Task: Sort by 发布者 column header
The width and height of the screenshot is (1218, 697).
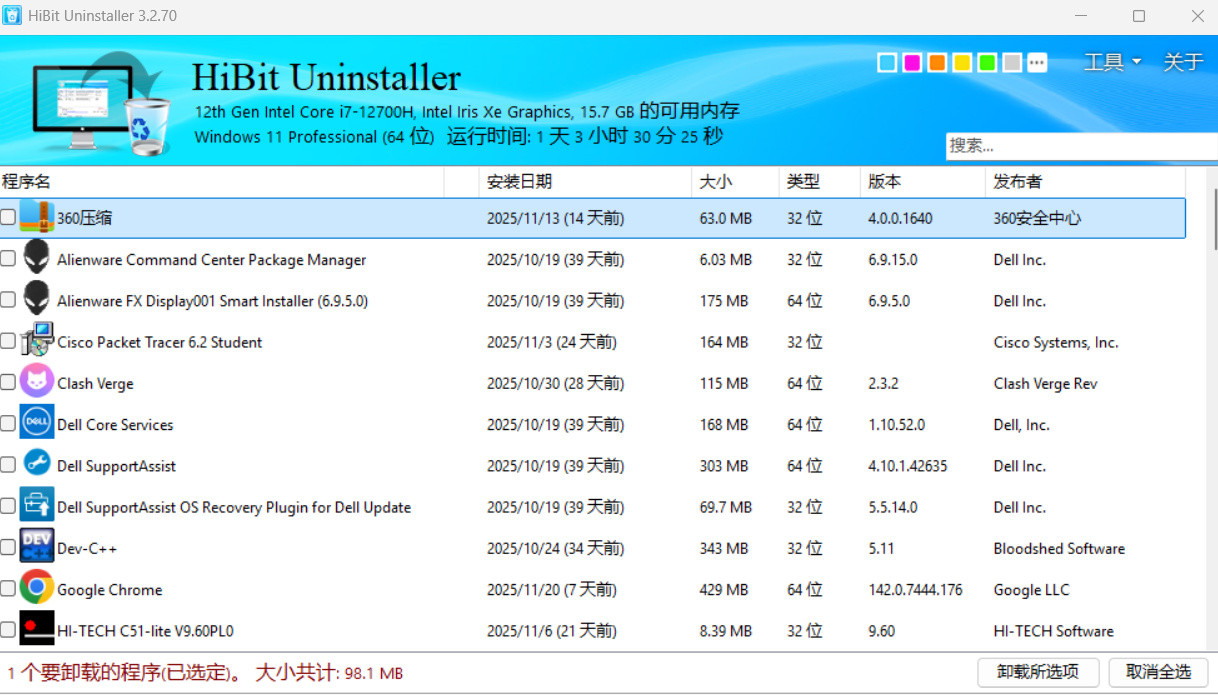Action: point(1085,181)
